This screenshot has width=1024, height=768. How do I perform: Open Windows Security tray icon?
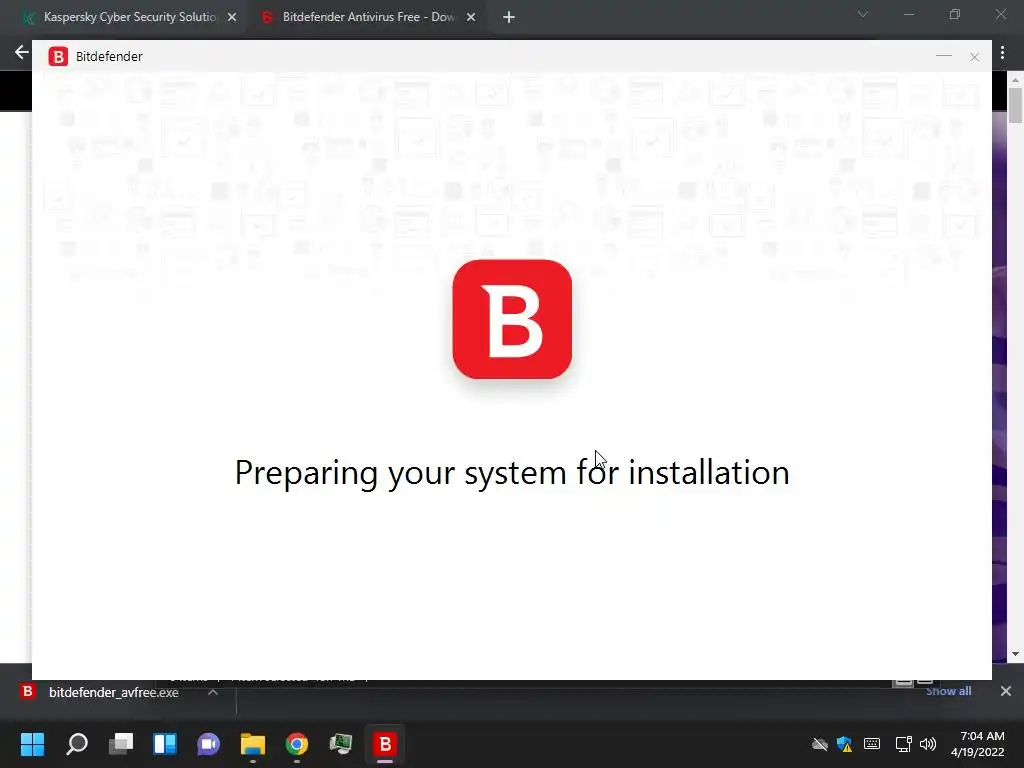[844, 744]
